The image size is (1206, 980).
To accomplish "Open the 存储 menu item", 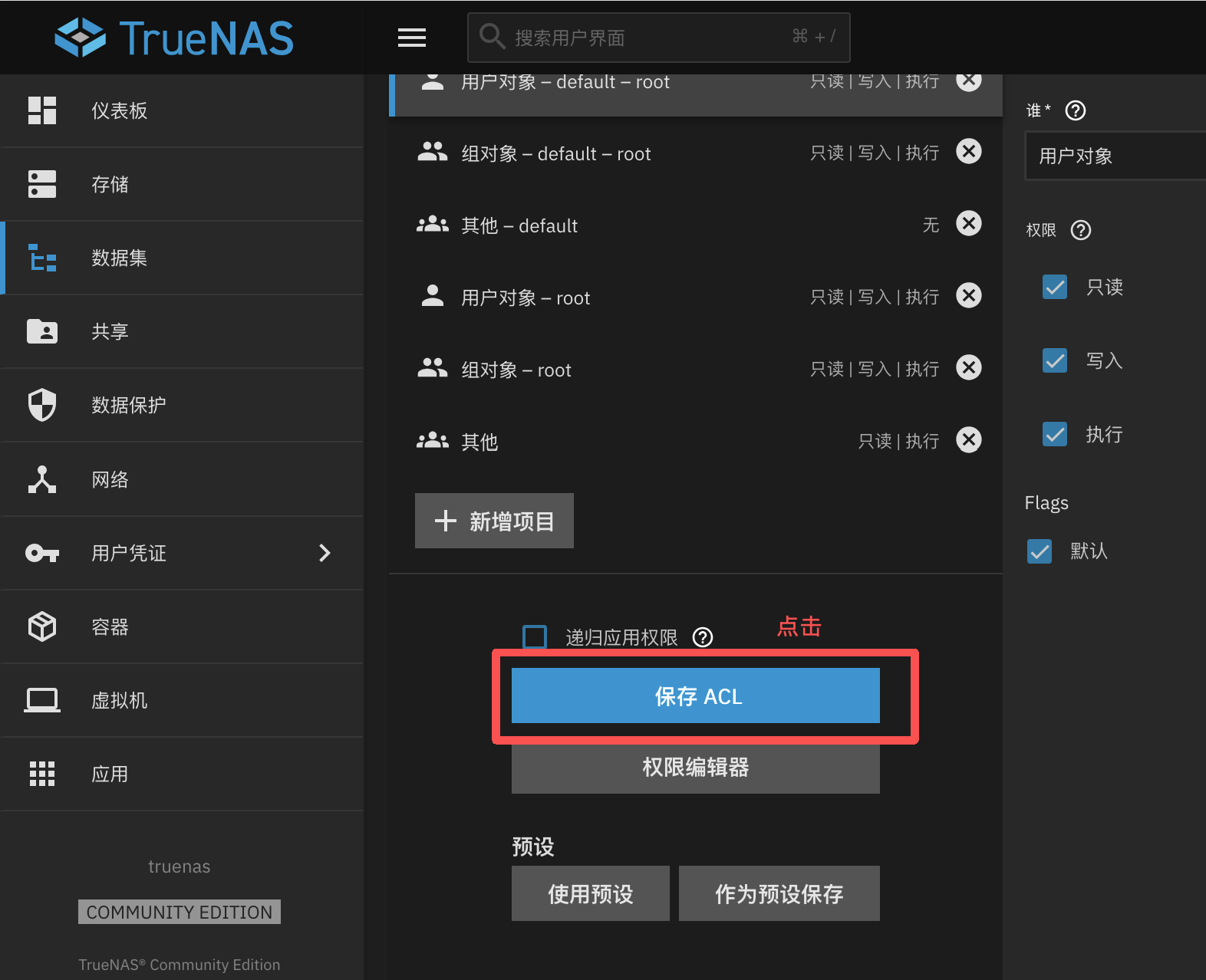I will point(110,185).
